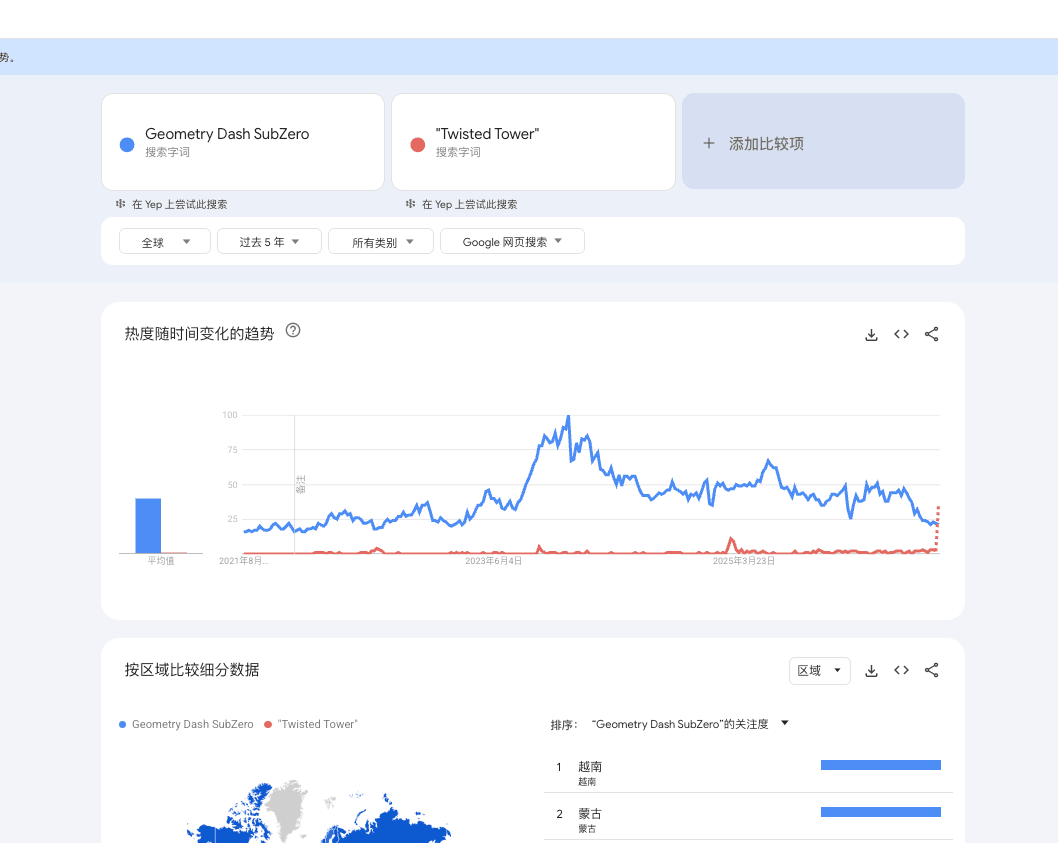
Task: Click the 2023年6月4日 axis label
Action: click(x=493, y=561)
